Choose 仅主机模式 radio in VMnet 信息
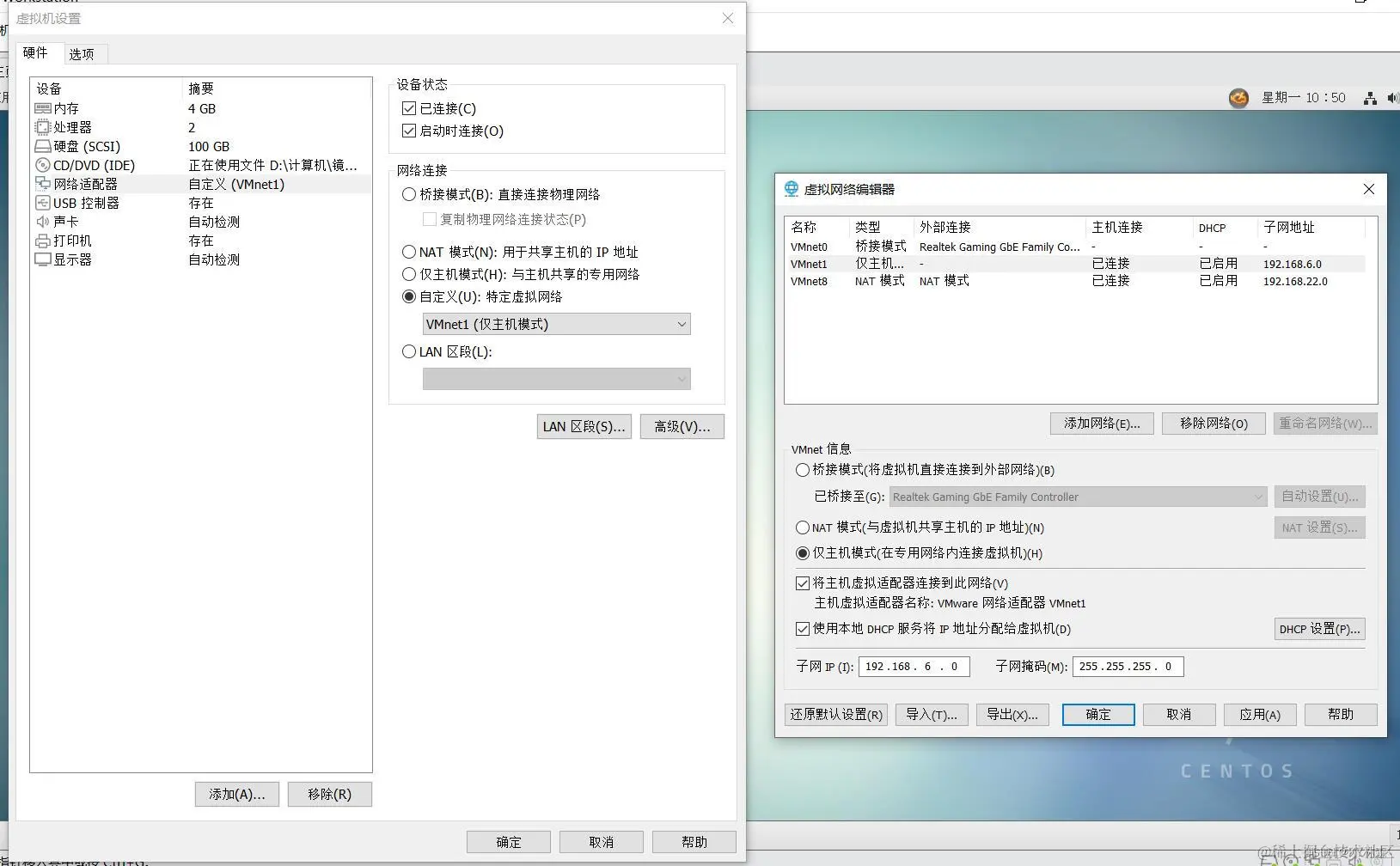The height and width of the screenshot is (866, 1400). [x=803, y=553]
